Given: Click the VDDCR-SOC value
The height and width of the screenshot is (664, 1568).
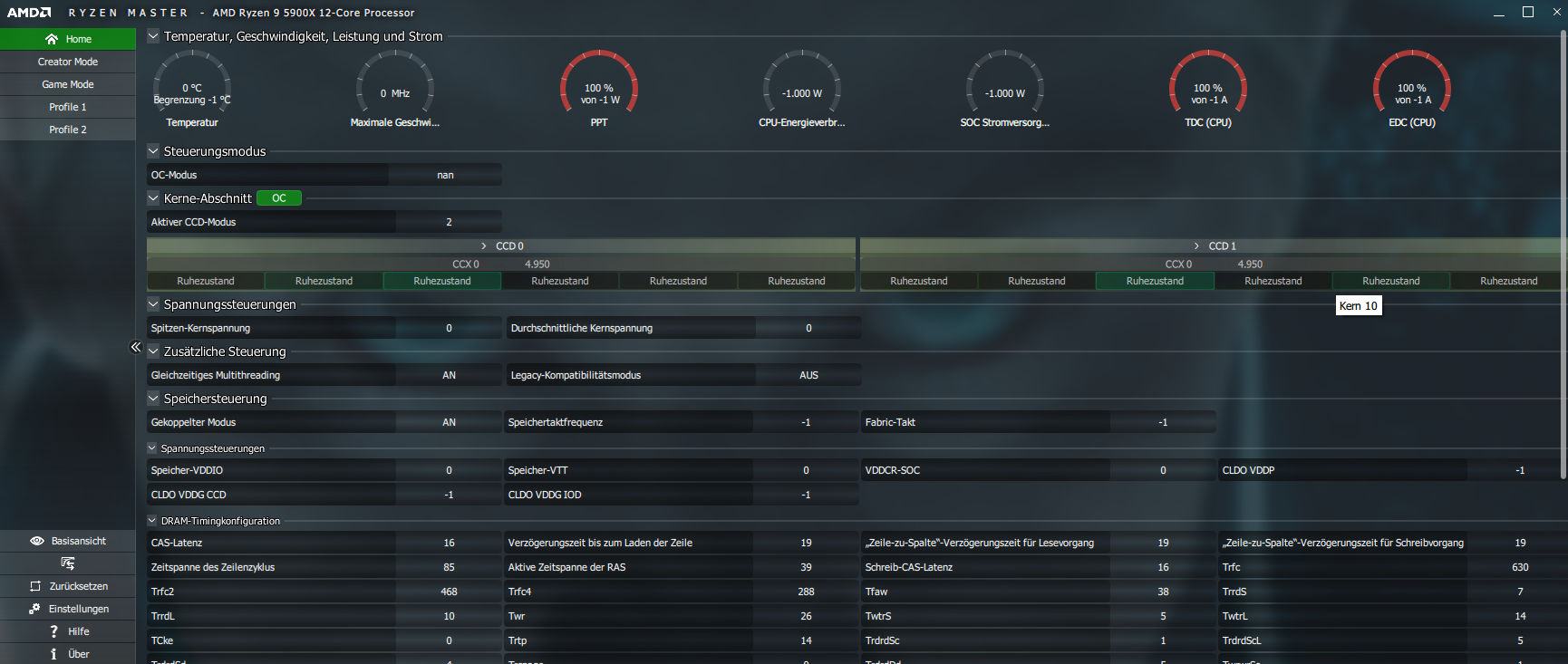Looking at the screenshot, I should [x=1163, y=470].
